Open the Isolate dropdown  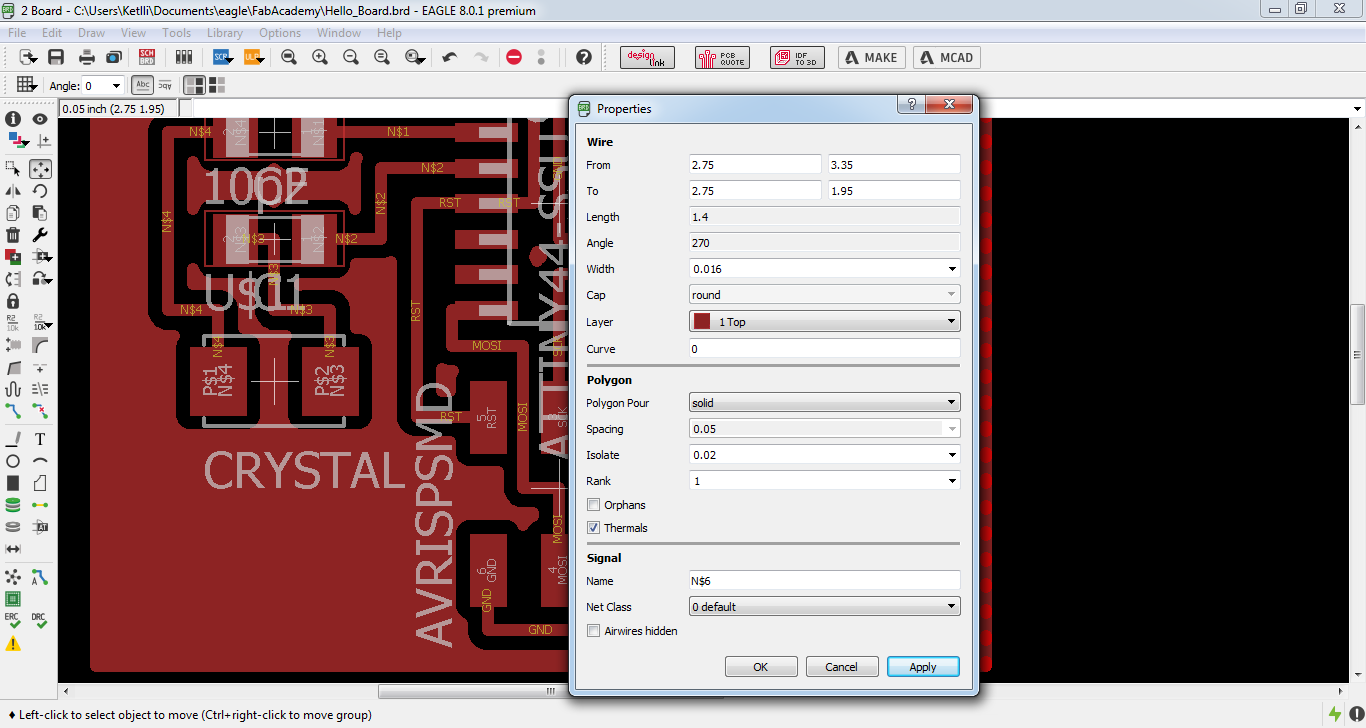coord(952,455)
